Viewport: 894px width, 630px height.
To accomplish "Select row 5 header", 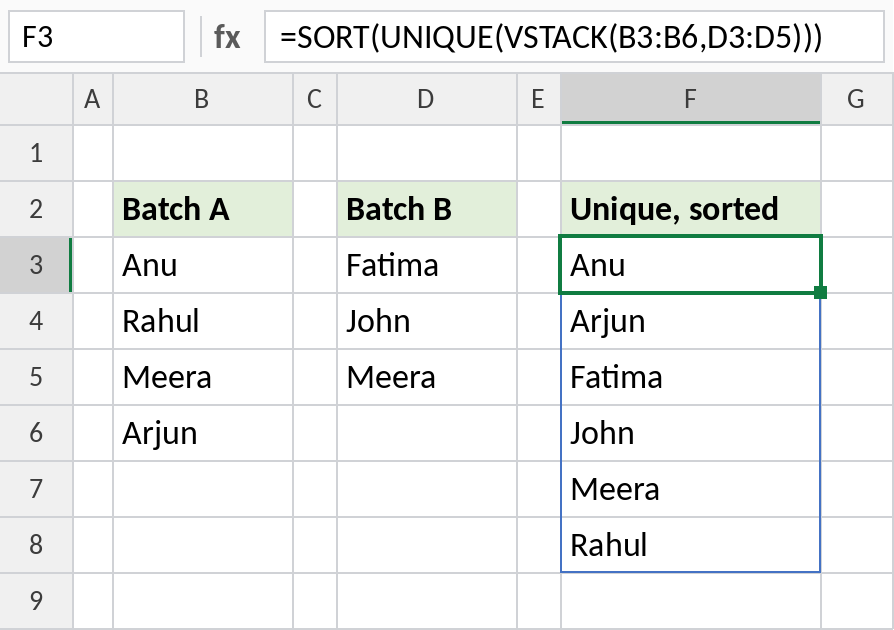I will (36, 376).
